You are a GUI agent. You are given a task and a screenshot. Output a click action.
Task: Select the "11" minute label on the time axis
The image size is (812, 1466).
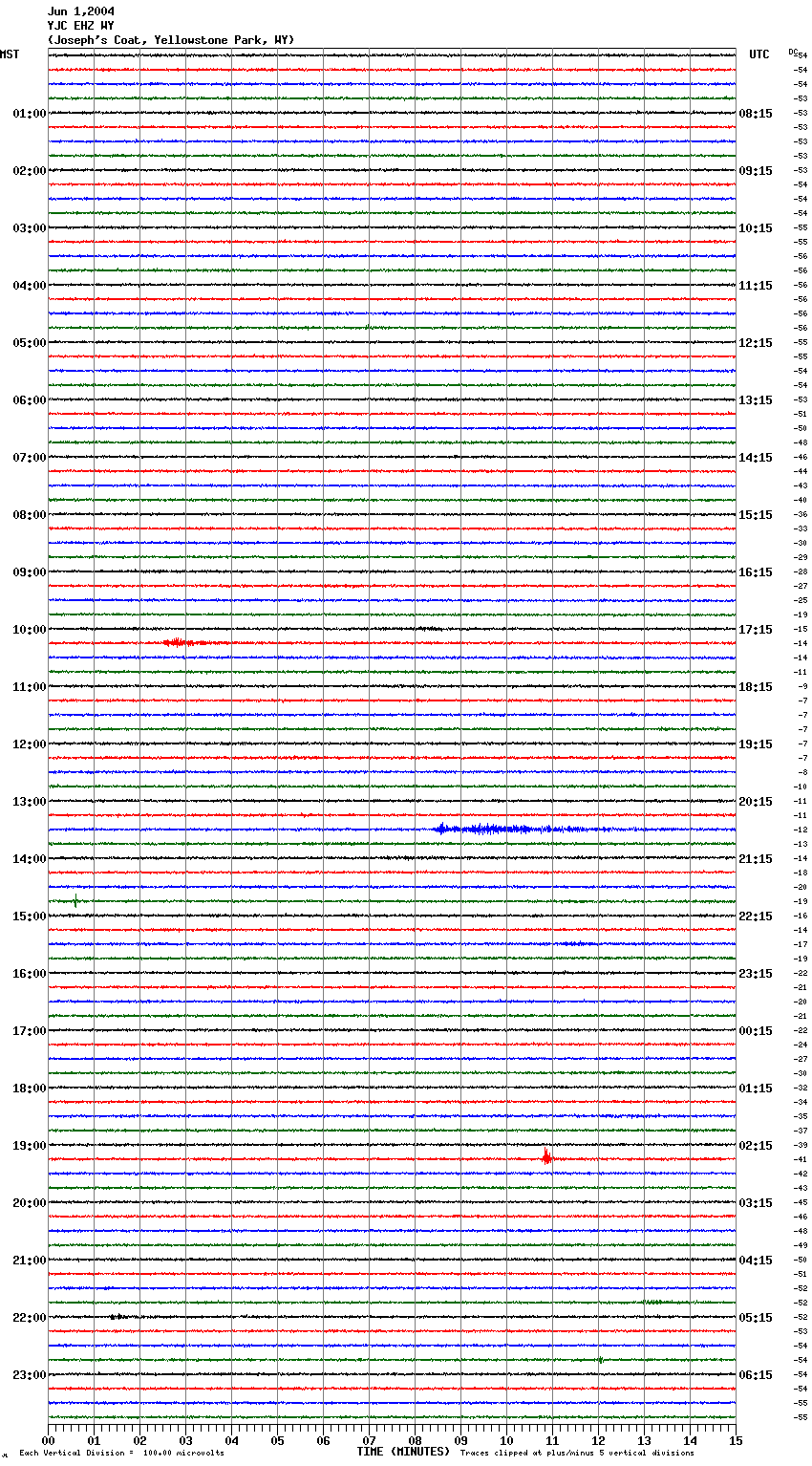(552, 1440)
